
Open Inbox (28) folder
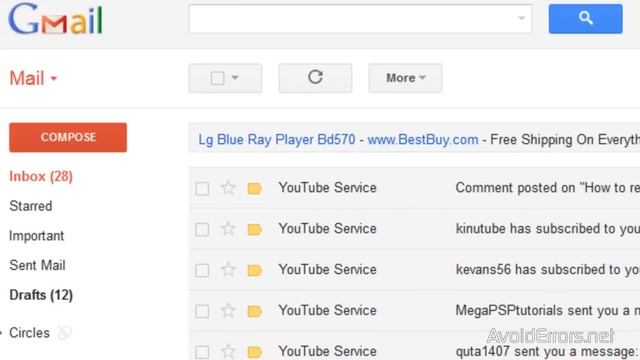click(x=41, y=176)
